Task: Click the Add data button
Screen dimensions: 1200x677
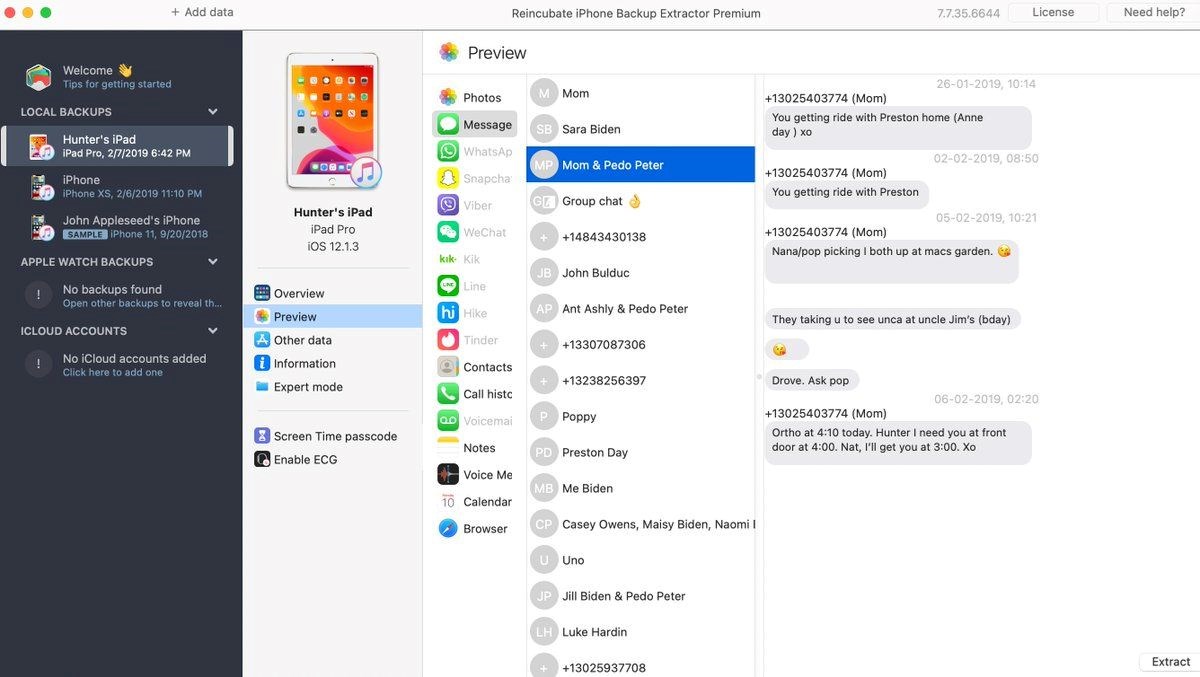Action: pos(202,13)
